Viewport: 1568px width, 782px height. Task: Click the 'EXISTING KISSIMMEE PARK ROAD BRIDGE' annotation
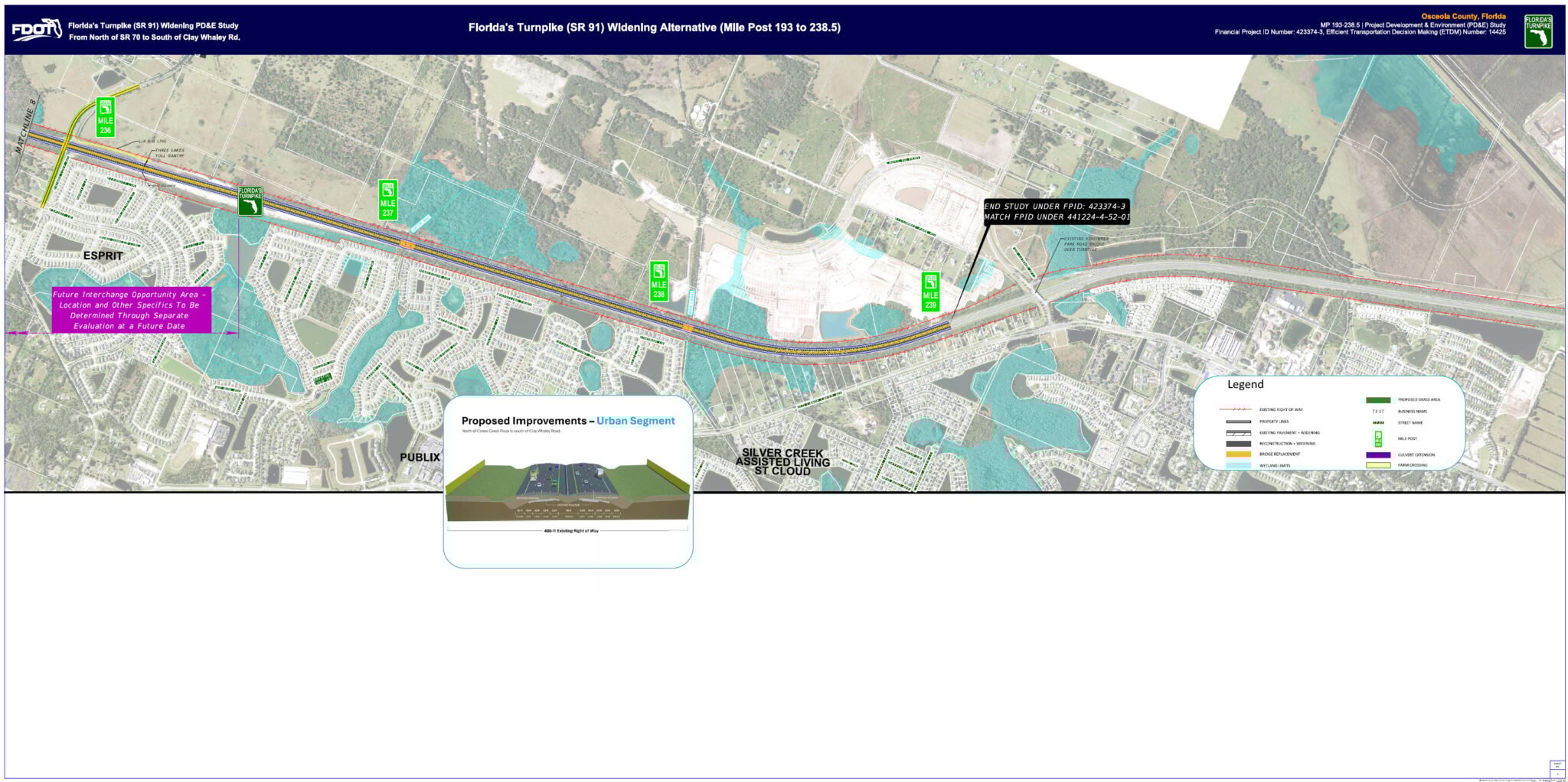pos(1086,244)
